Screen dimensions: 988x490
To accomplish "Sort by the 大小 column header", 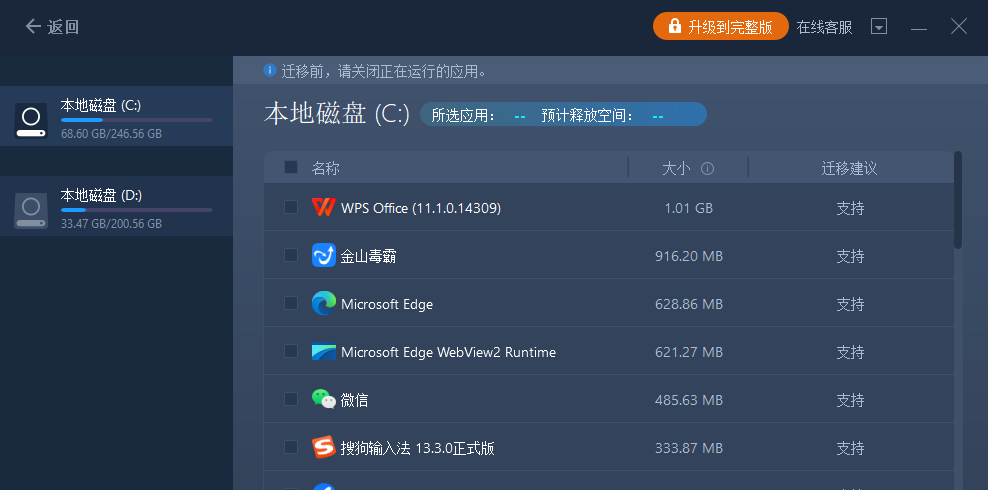I will tap(676, 168).
